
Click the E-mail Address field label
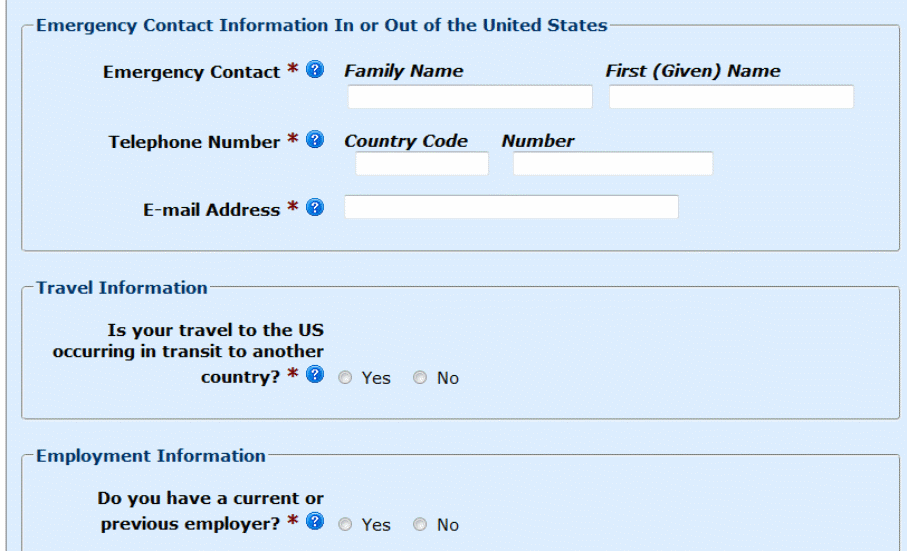point(212,210)
